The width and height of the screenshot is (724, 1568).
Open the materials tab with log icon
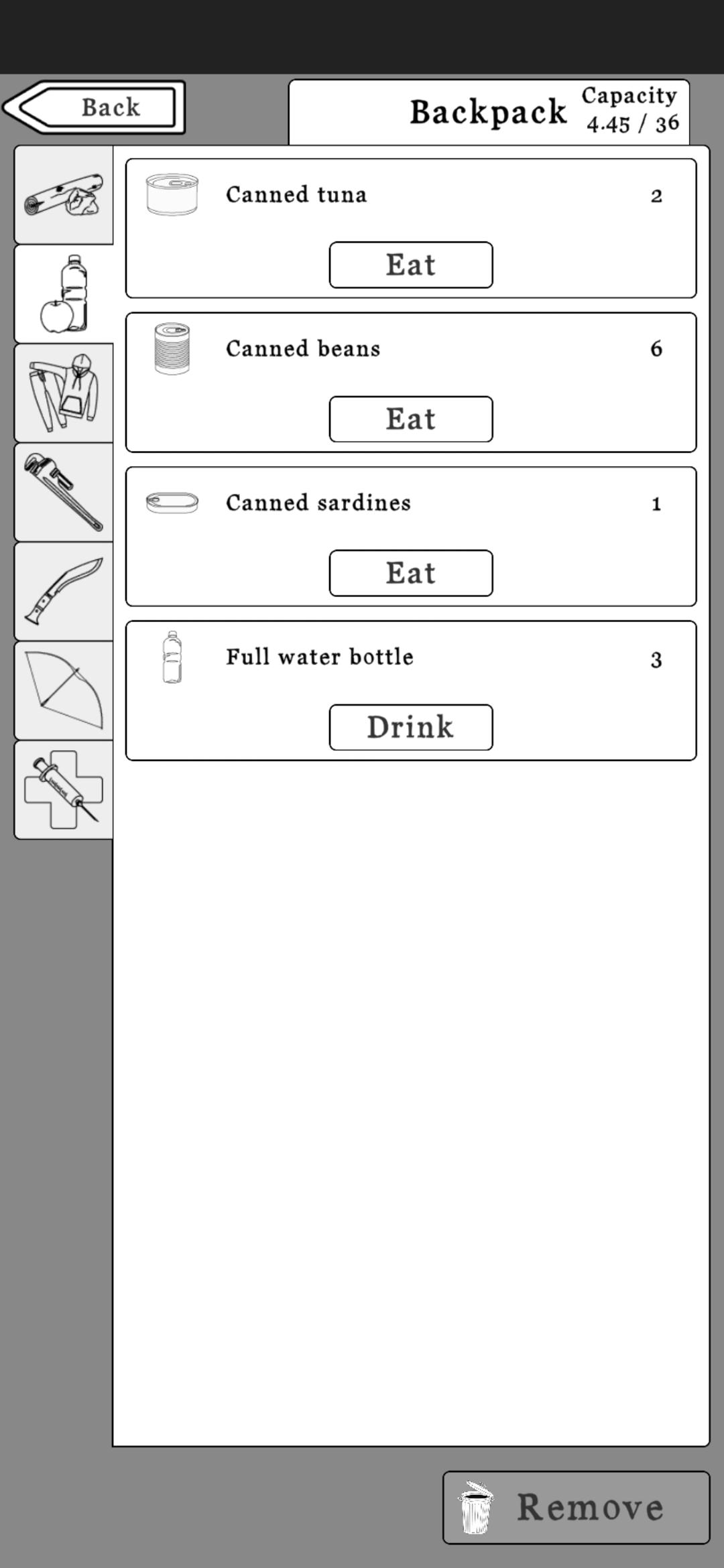click(64, 195)
